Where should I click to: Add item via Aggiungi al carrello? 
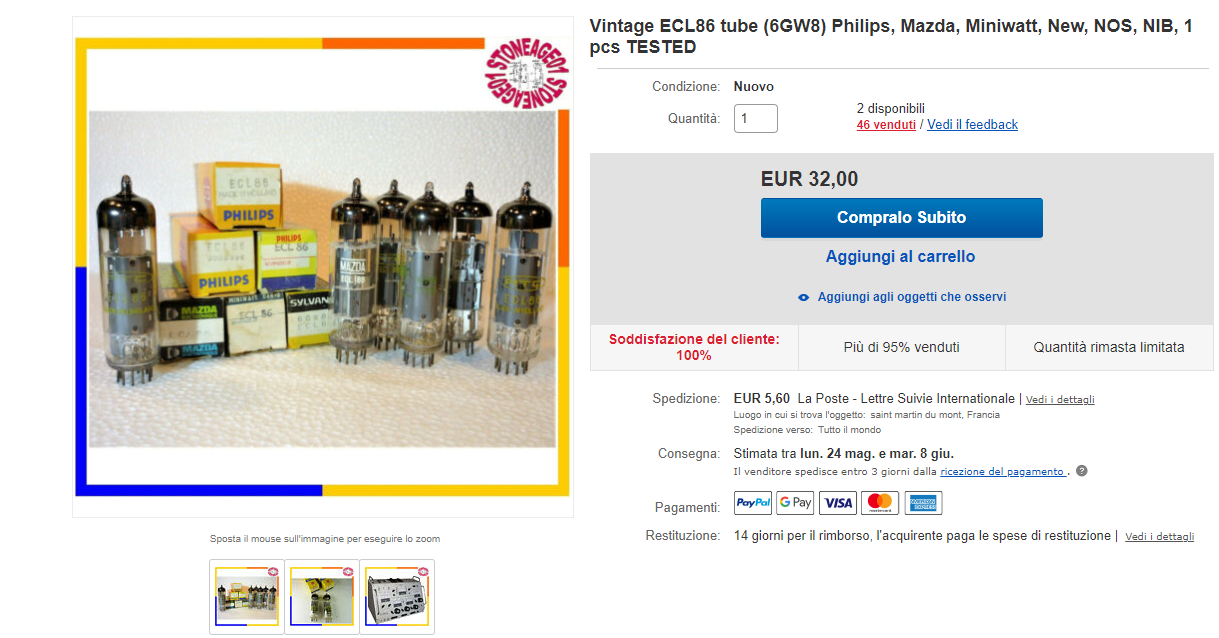point(900,257)
